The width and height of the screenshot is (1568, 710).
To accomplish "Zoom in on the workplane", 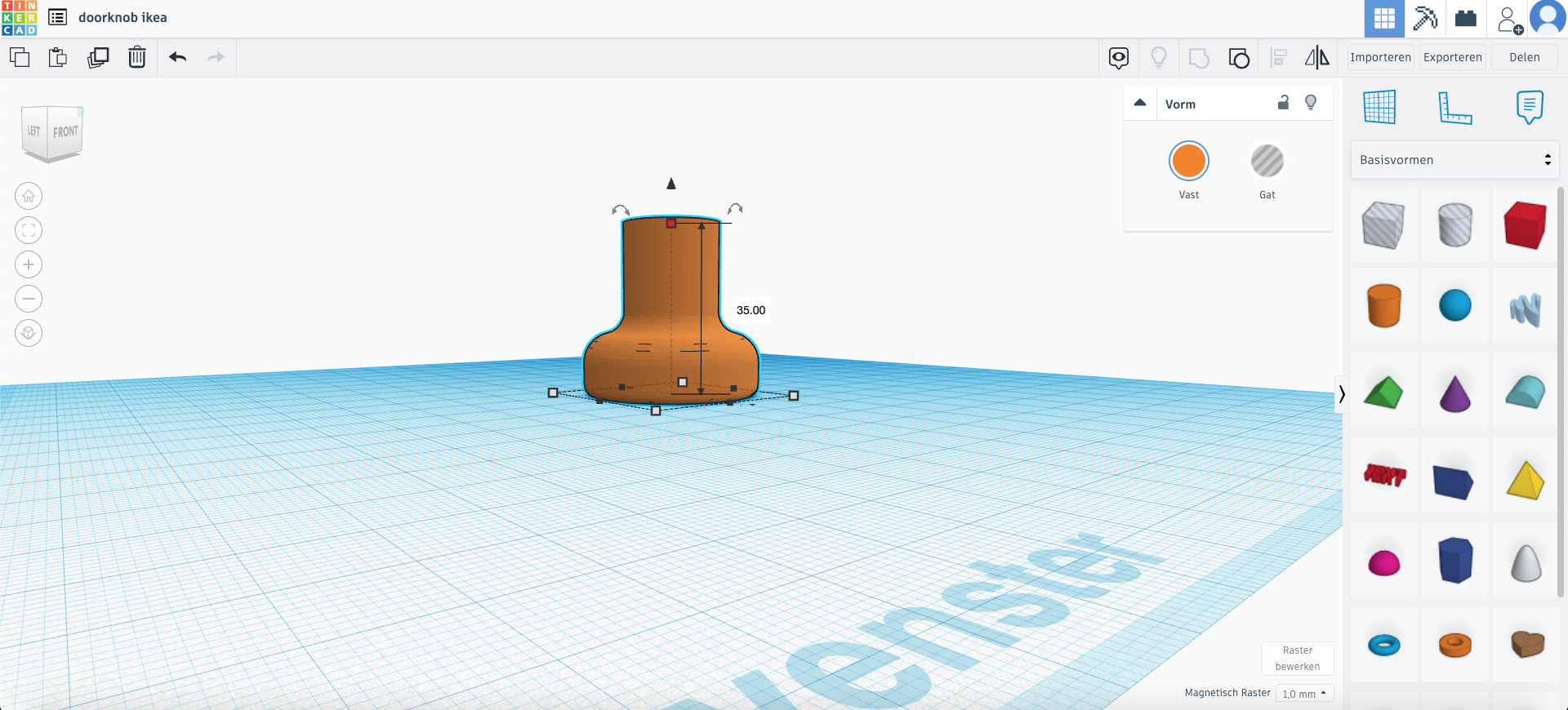I will [29, 264].
